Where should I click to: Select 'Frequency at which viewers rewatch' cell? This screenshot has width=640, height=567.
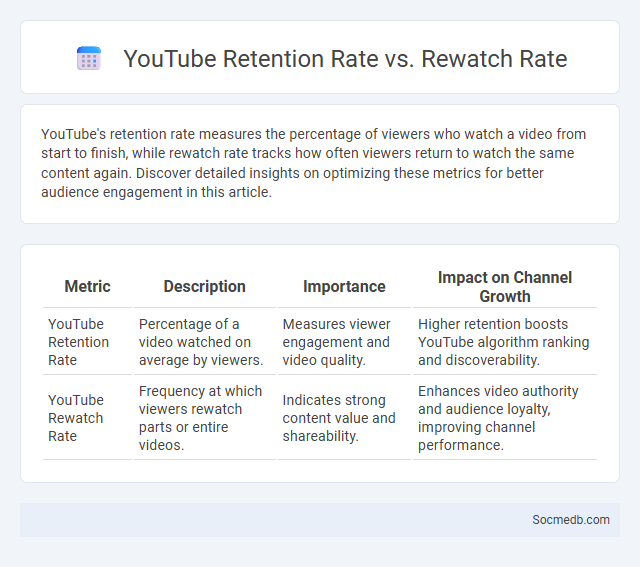point(204,418)
